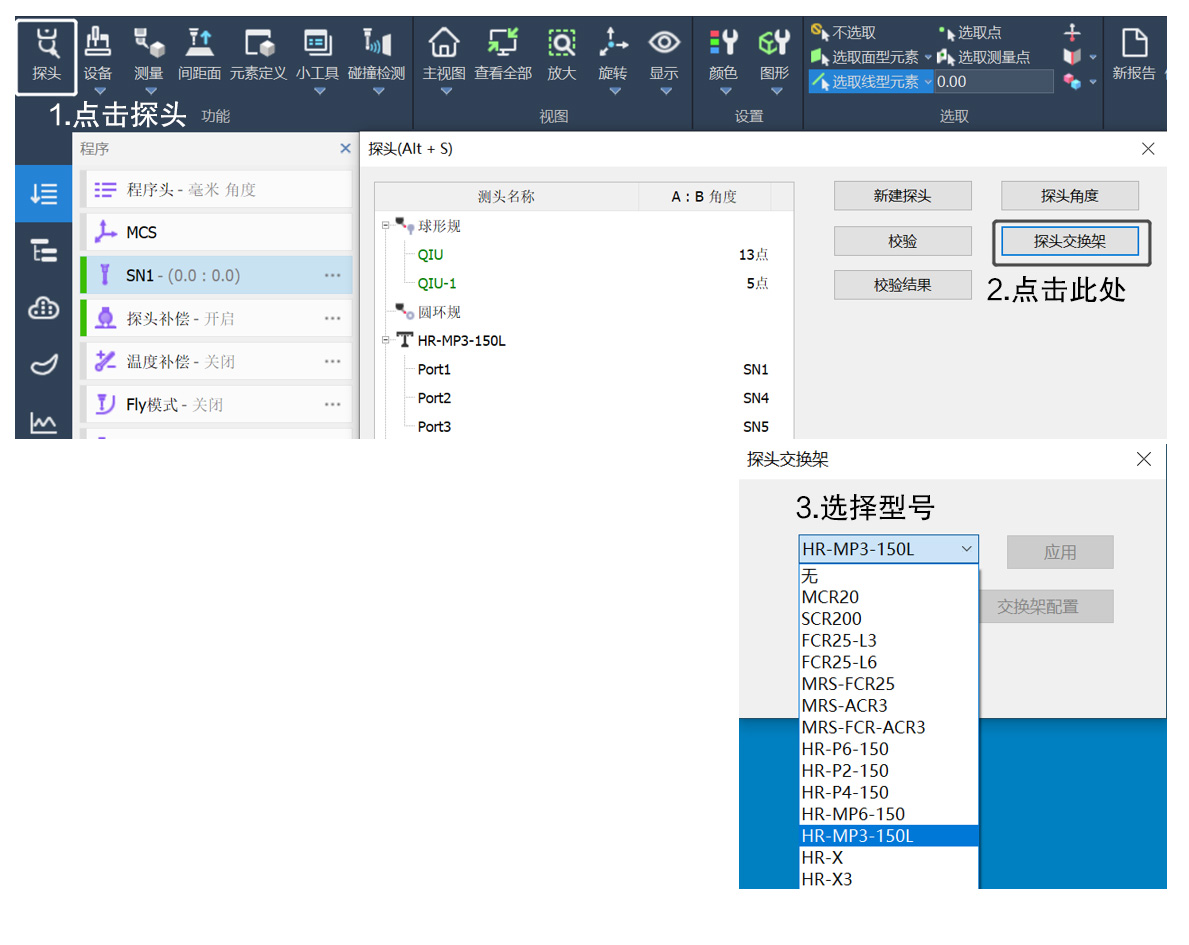Click the 新建探头 button

coord(902,196)
